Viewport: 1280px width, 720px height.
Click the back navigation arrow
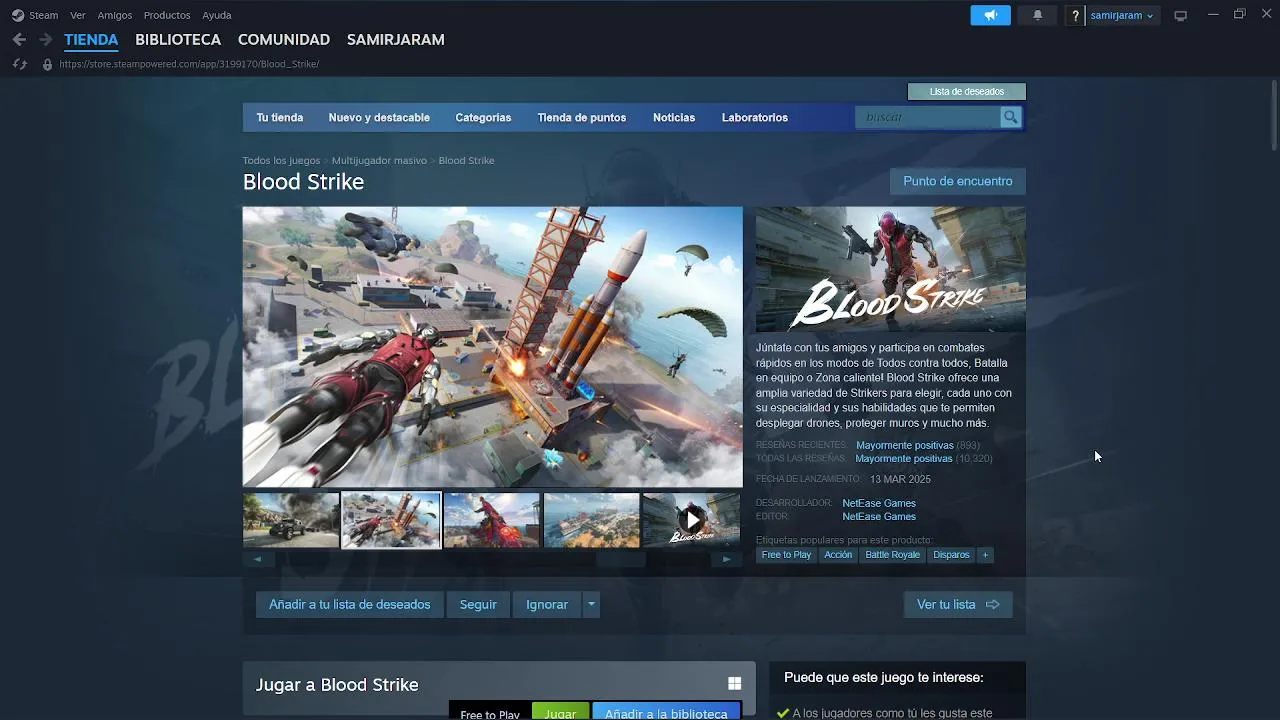click(x=19, y=39)
